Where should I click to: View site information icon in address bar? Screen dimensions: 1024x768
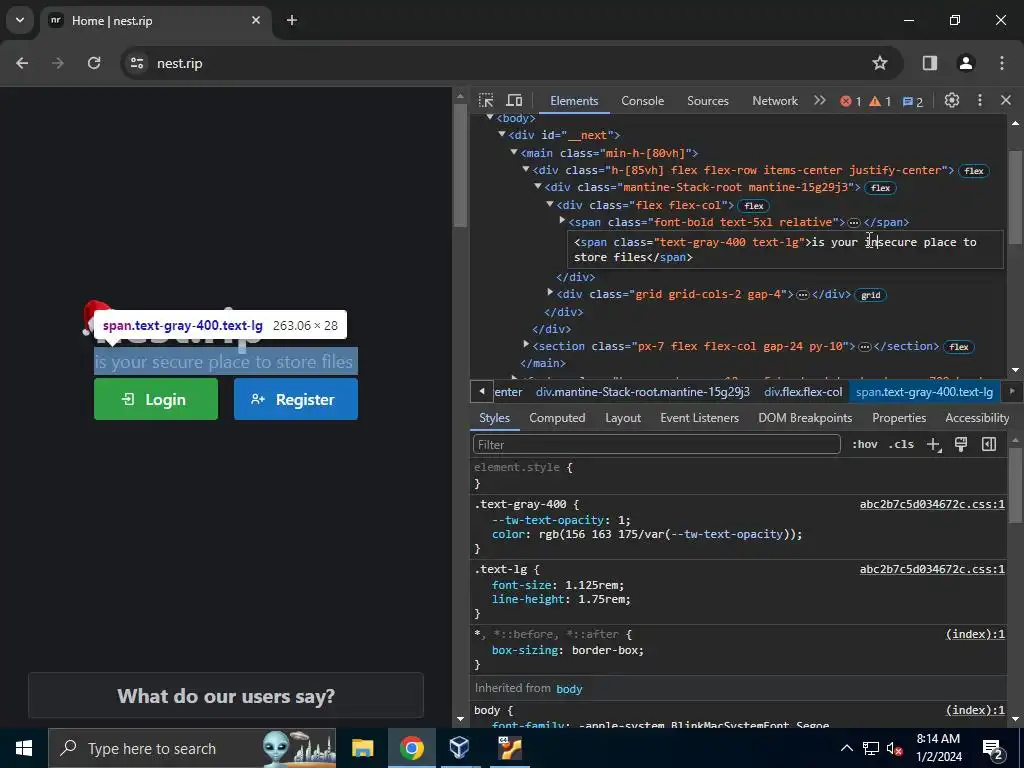point(137,63)
